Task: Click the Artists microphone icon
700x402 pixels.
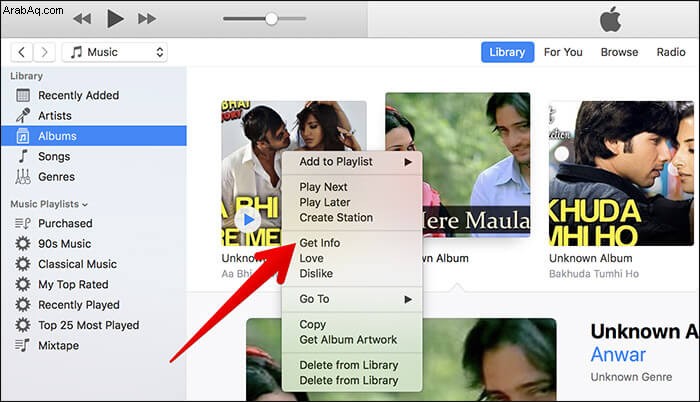Action: click(23, 116)
